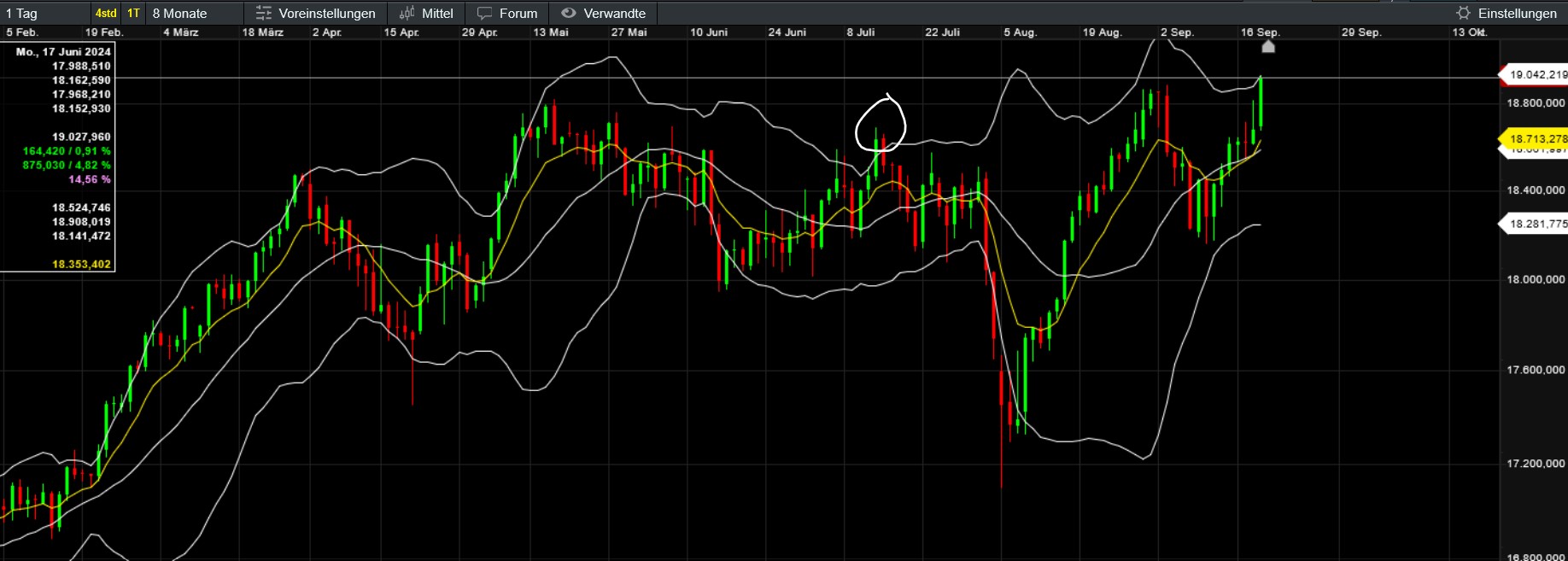Click the 18.152,930 value in info box
The image size is (1568, 561).
81,108
